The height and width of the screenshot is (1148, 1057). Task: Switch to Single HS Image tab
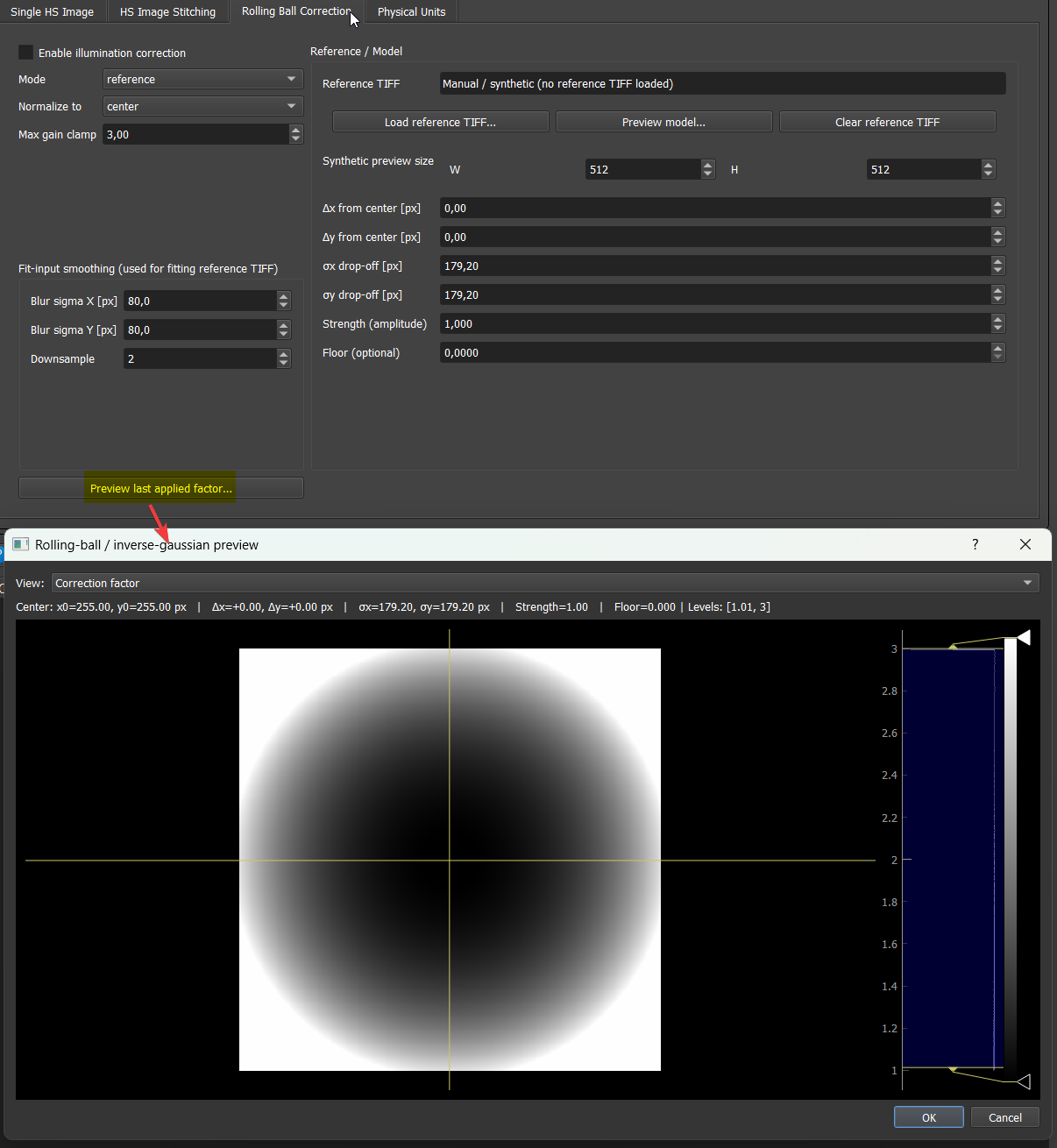(x=53, y=11)
